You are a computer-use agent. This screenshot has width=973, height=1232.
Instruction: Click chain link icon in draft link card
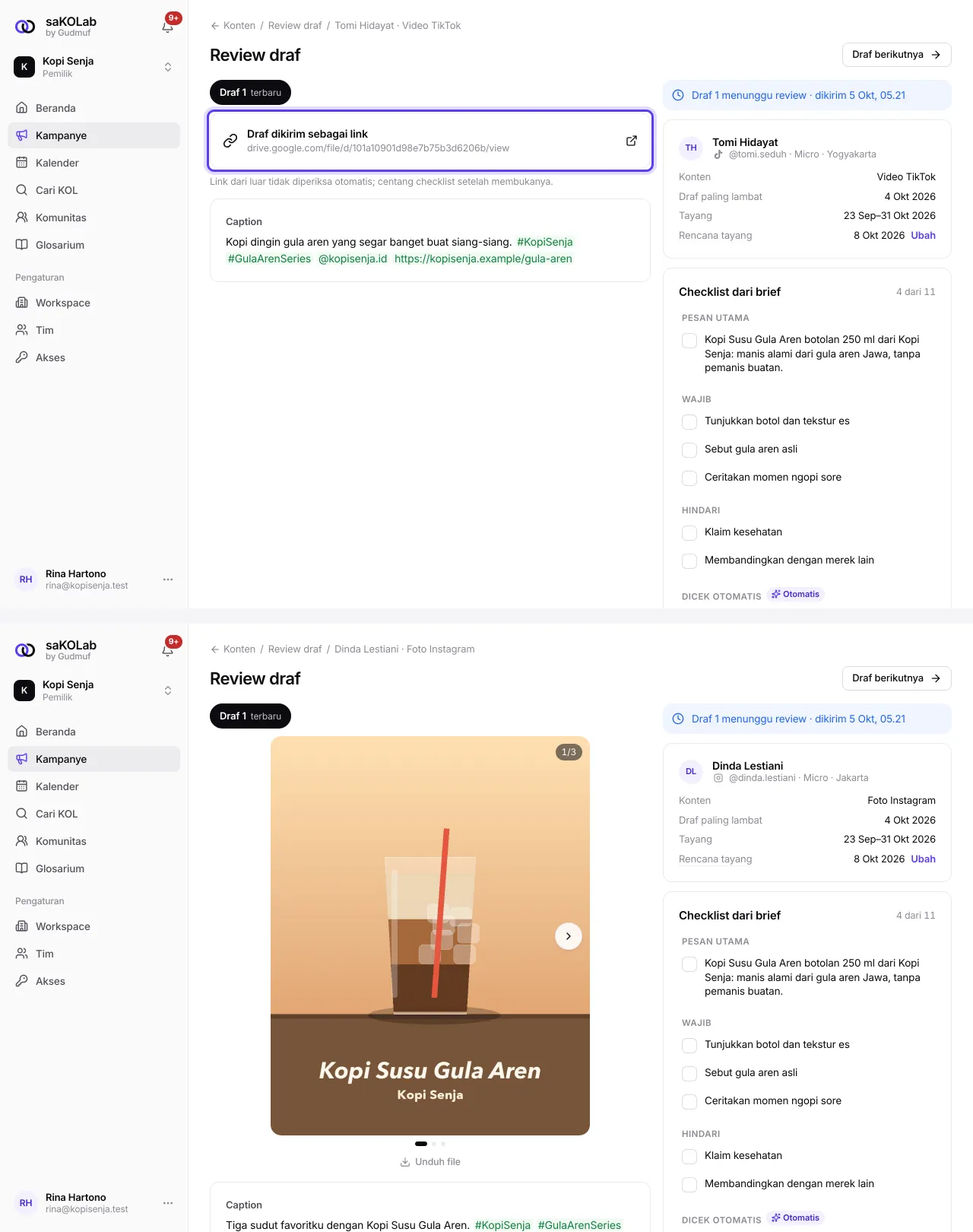[230, 141]
